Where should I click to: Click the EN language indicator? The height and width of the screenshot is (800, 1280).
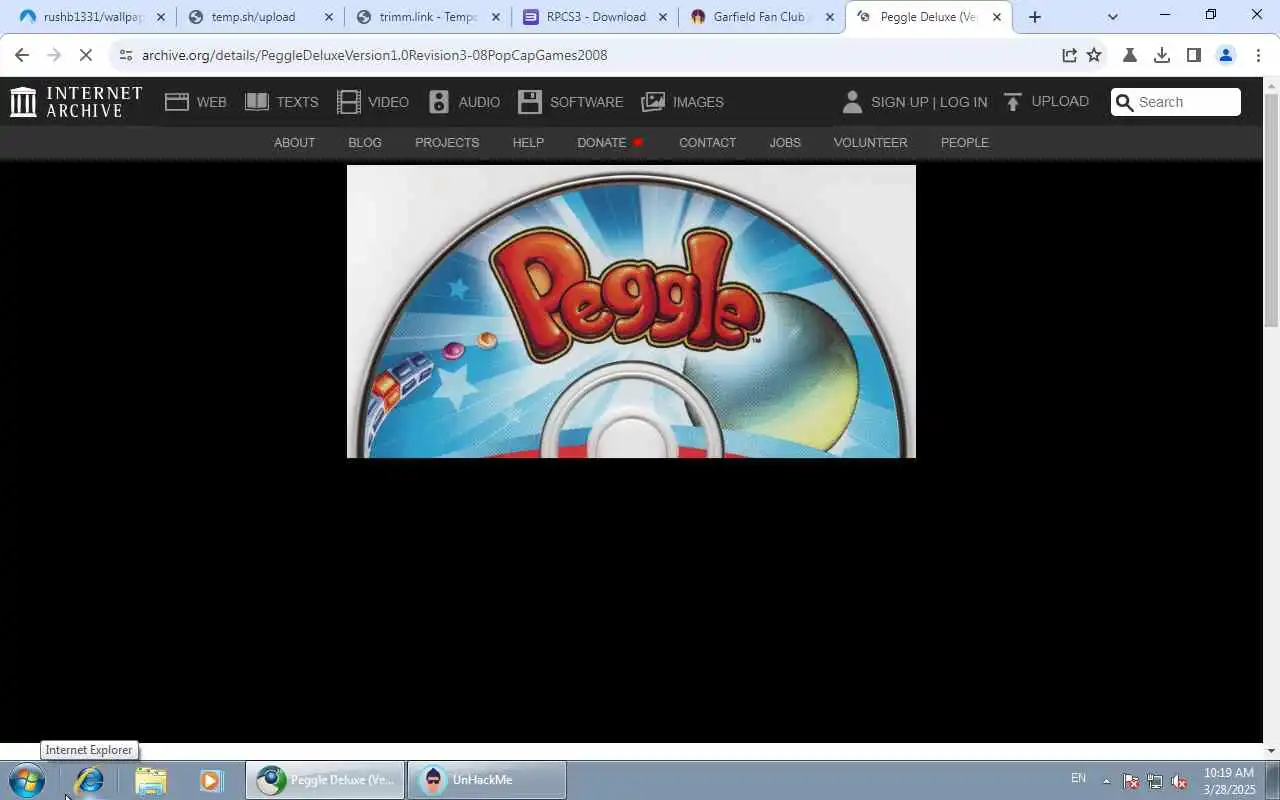[x=1078, y=778]
